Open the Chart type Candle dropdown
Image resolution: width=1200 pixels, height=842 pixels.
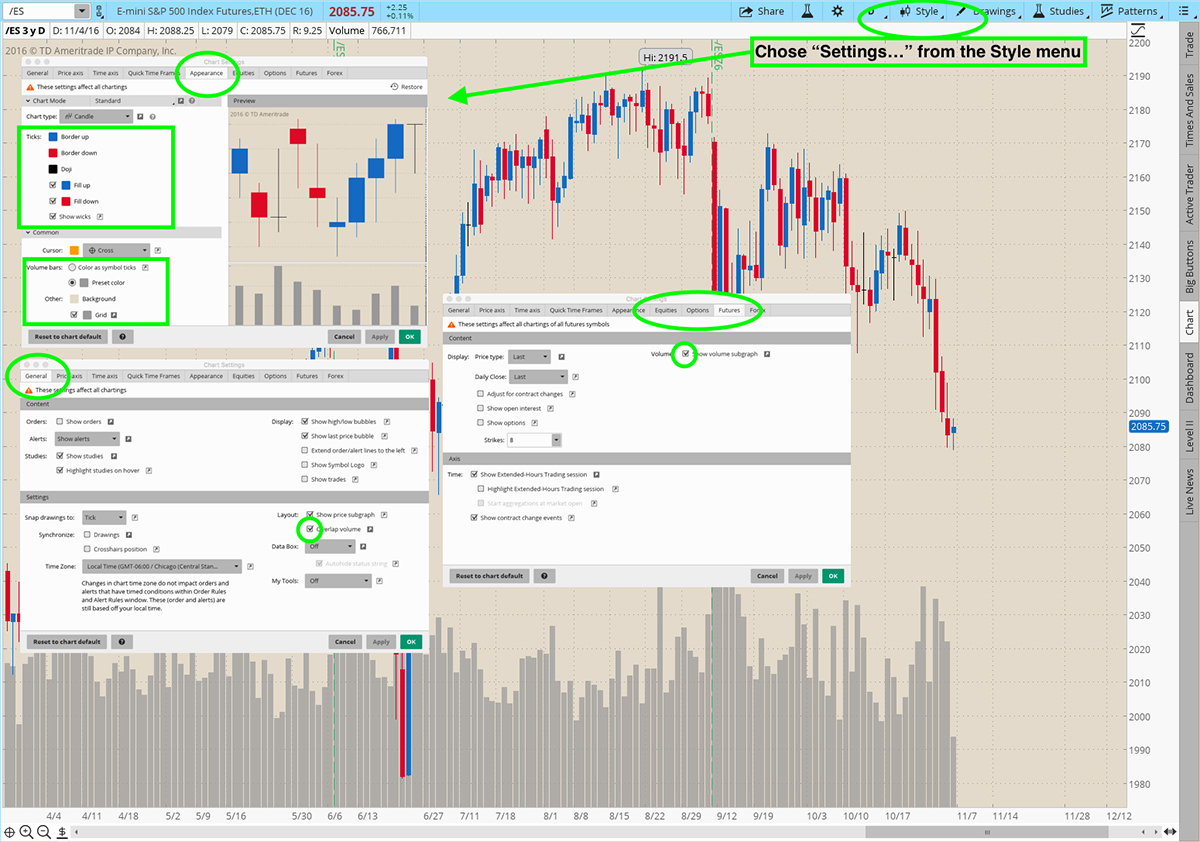[98, 117]
